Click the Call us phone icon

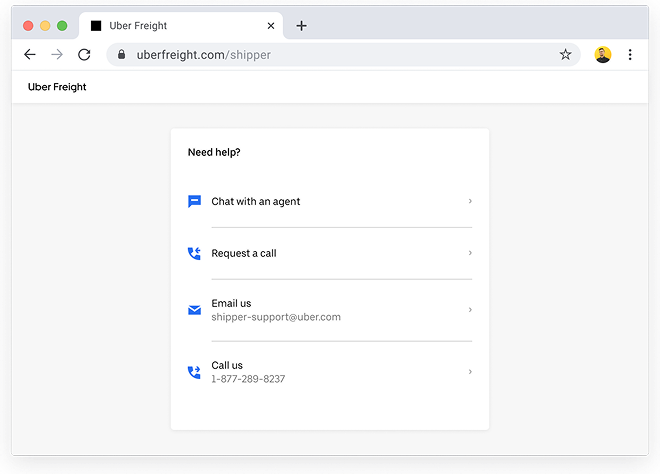pyautogui.click(x=194, y=372)
